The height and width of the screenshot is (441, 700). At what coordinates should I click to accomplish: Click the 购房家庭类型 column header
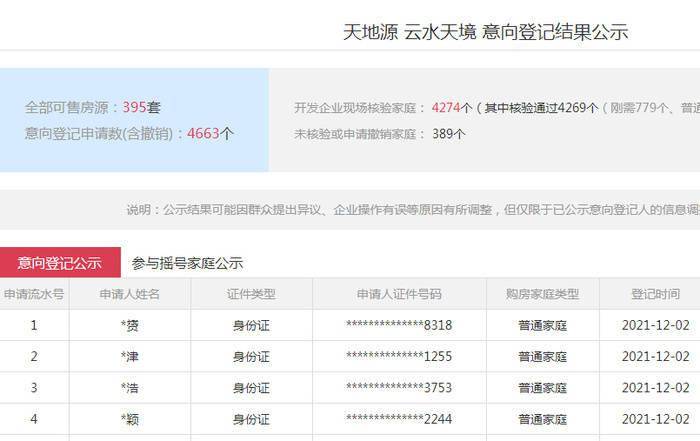tap(542, 294)
